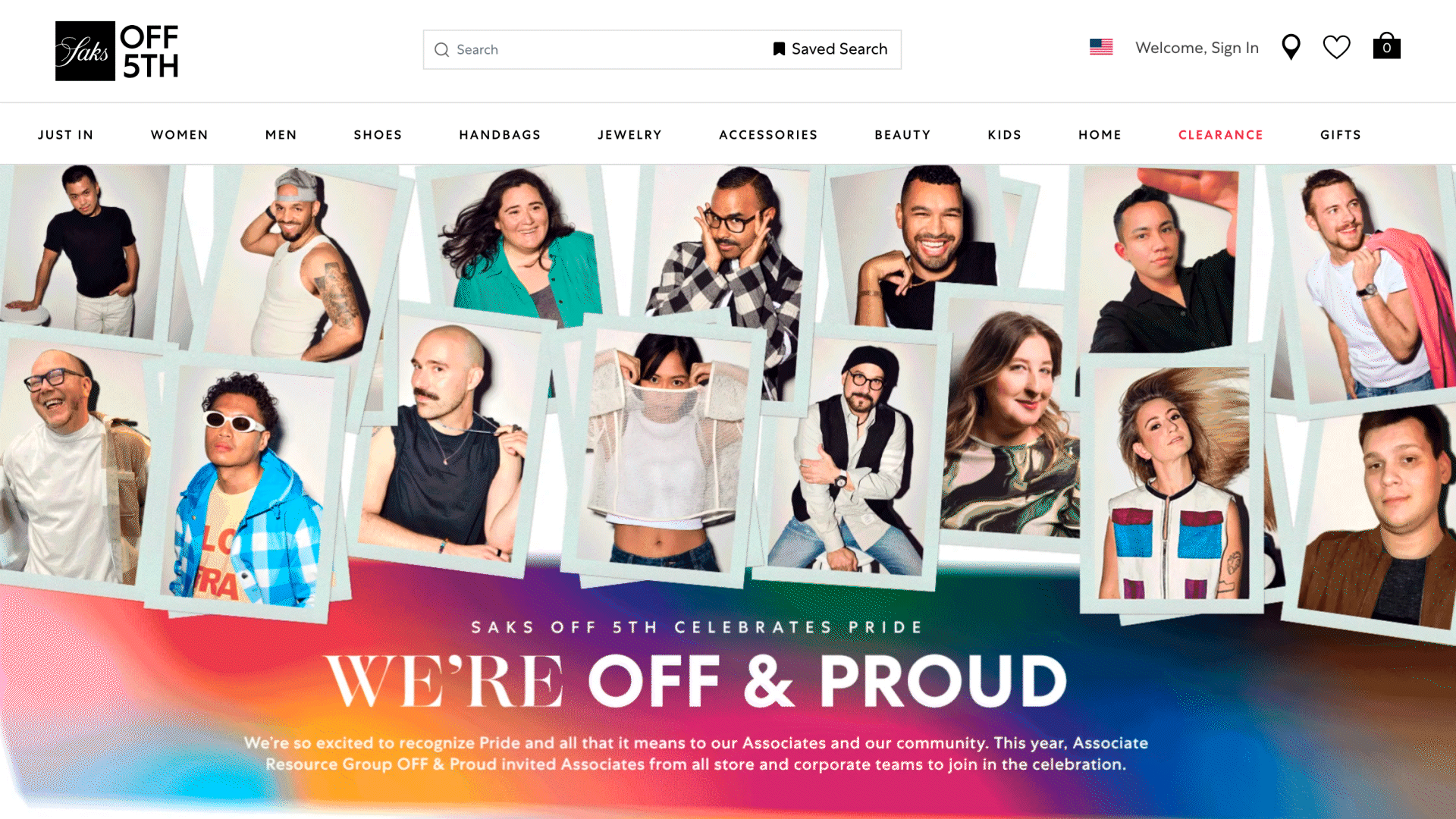Screen dimensions: 1456x819
Task: Click the Saved Search bookmark icon
Action: (779, 49)
